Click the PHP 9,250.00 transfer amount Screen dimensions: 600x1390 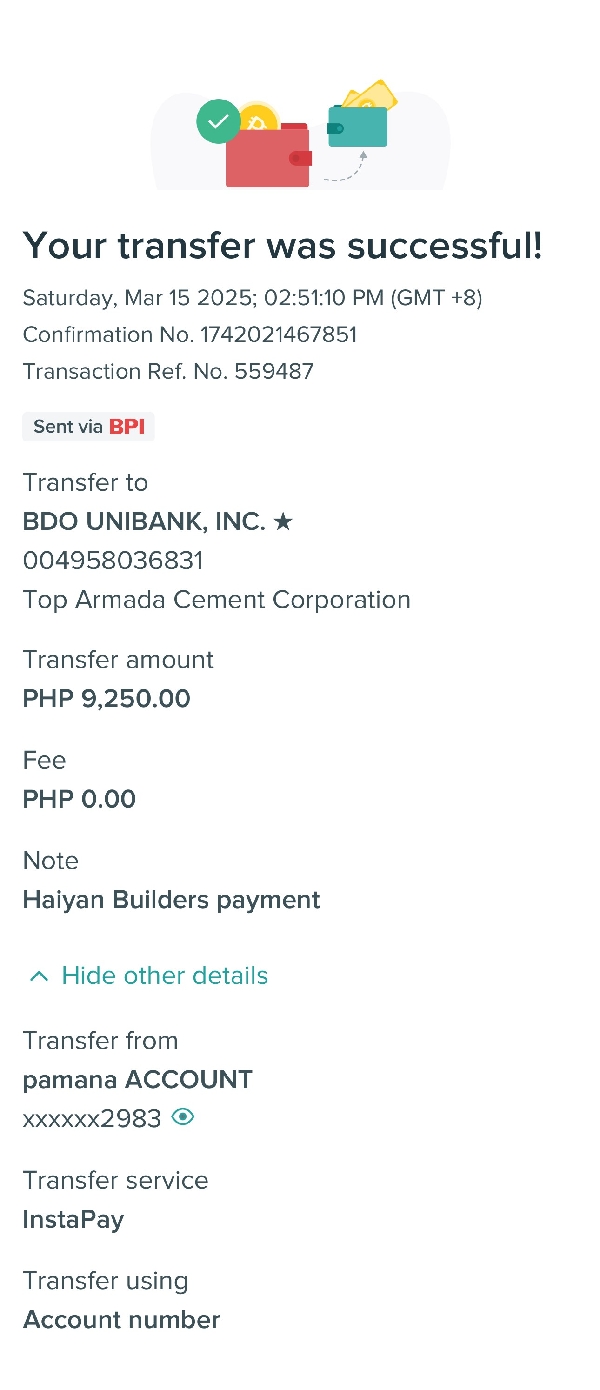click(106, 698)
